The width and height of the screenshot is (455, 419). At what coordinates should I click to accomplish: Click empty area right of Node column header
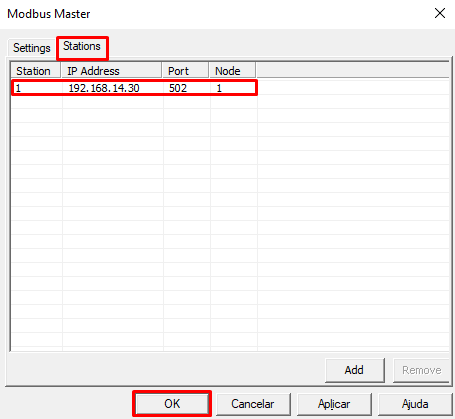[352, 71]
